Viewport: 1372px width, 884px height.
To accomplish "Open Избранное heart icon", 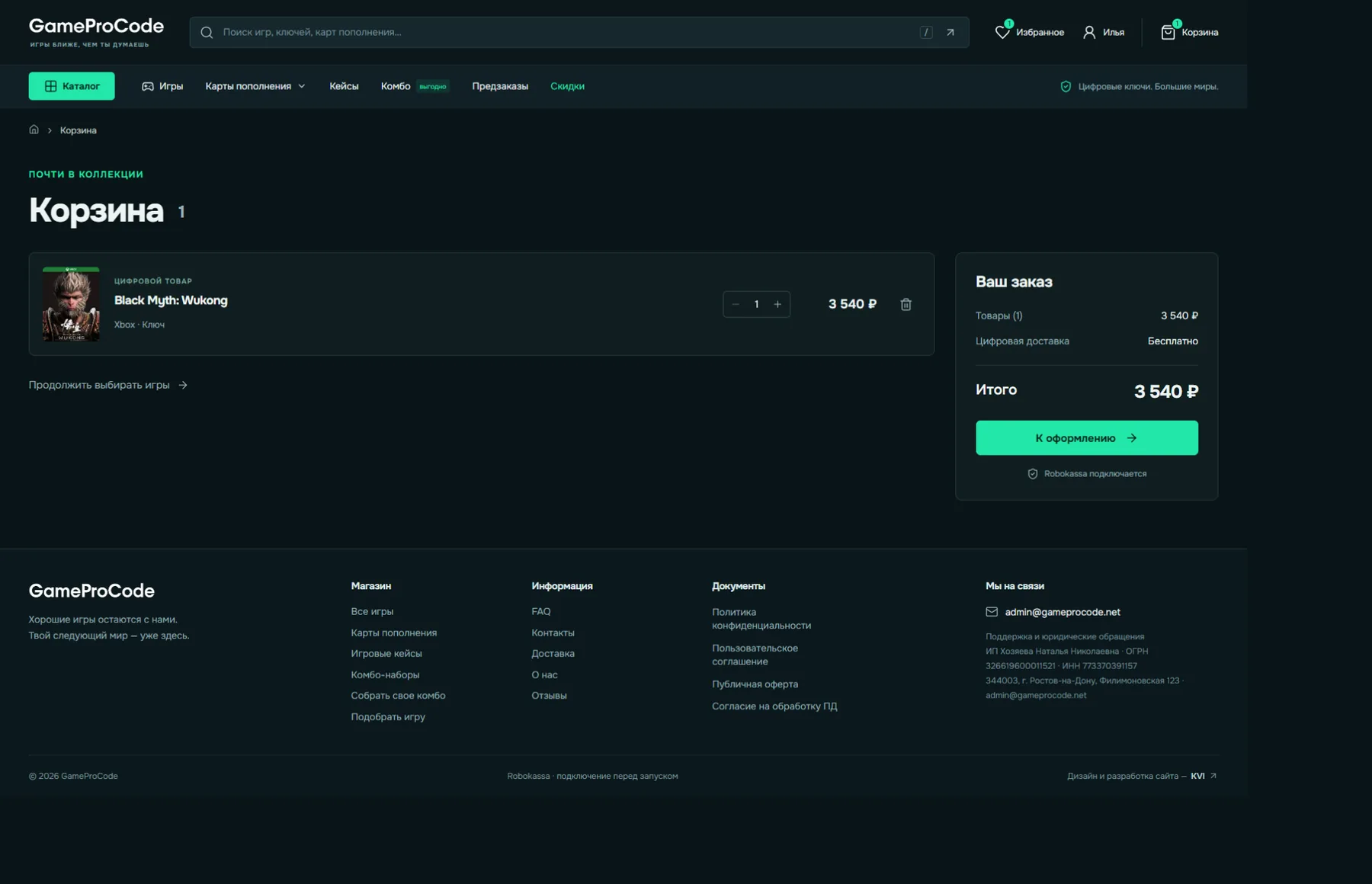I will tap(1002, 32).
